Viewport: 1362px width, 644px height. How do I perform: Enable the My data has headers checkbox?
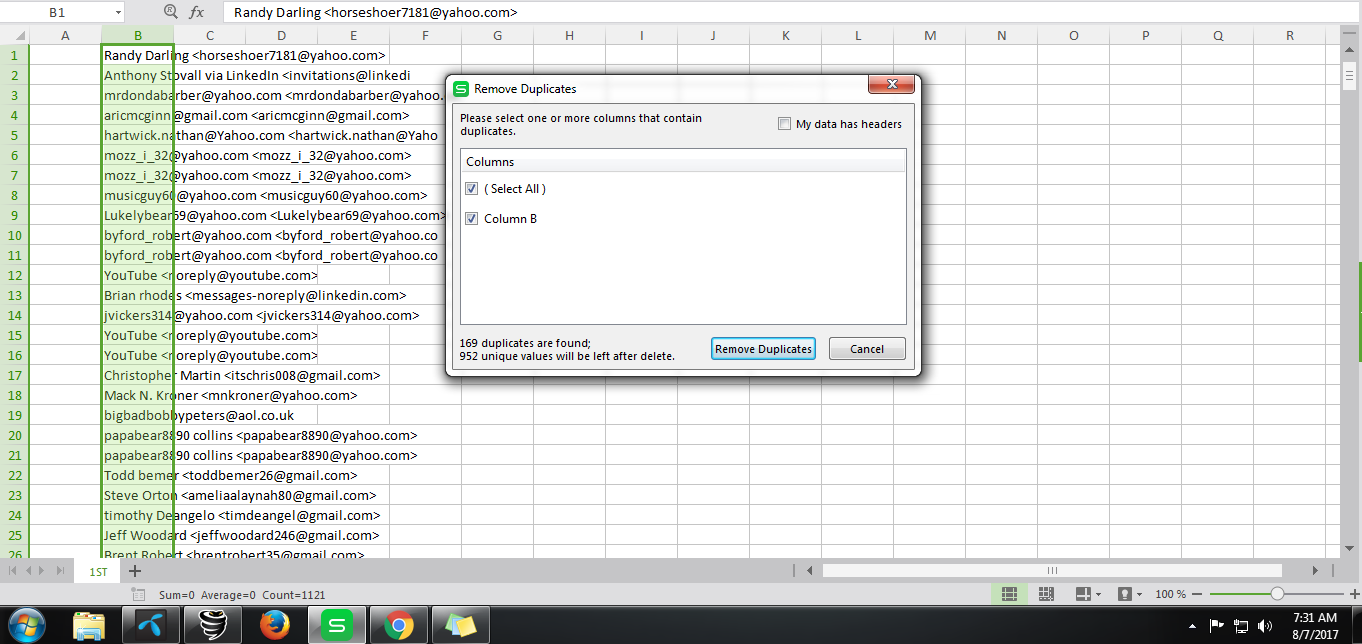[785, 124]
